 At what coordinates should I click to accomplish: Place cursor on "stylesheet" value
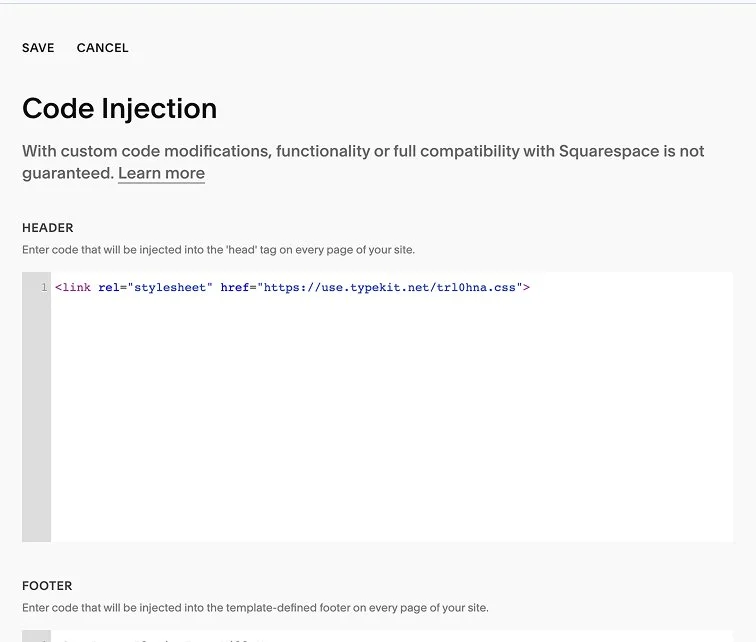(170, 288)
